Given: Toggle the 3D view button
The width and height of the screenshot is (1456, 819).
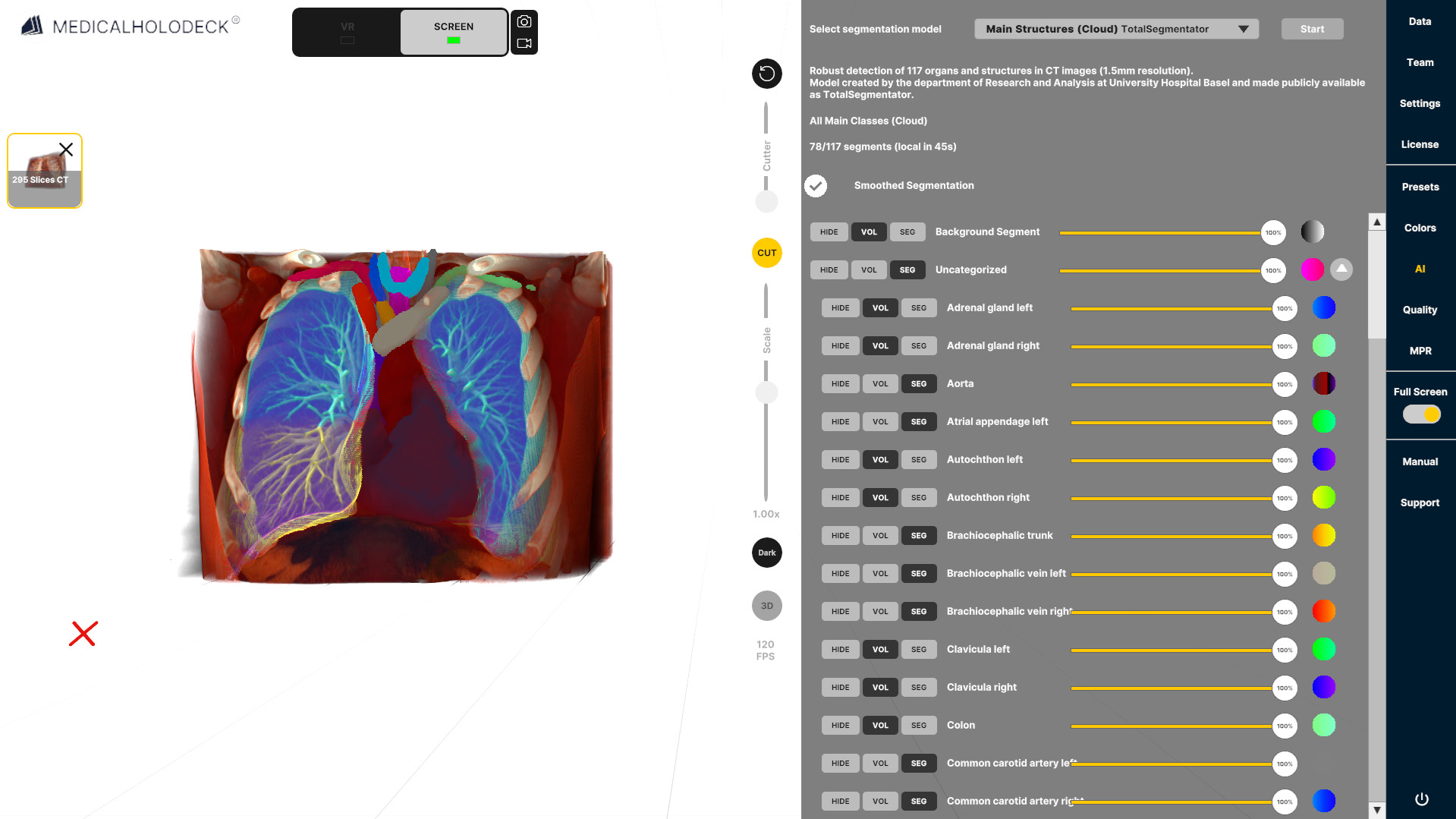Looking at the screenshot, I should pos(767,606).
